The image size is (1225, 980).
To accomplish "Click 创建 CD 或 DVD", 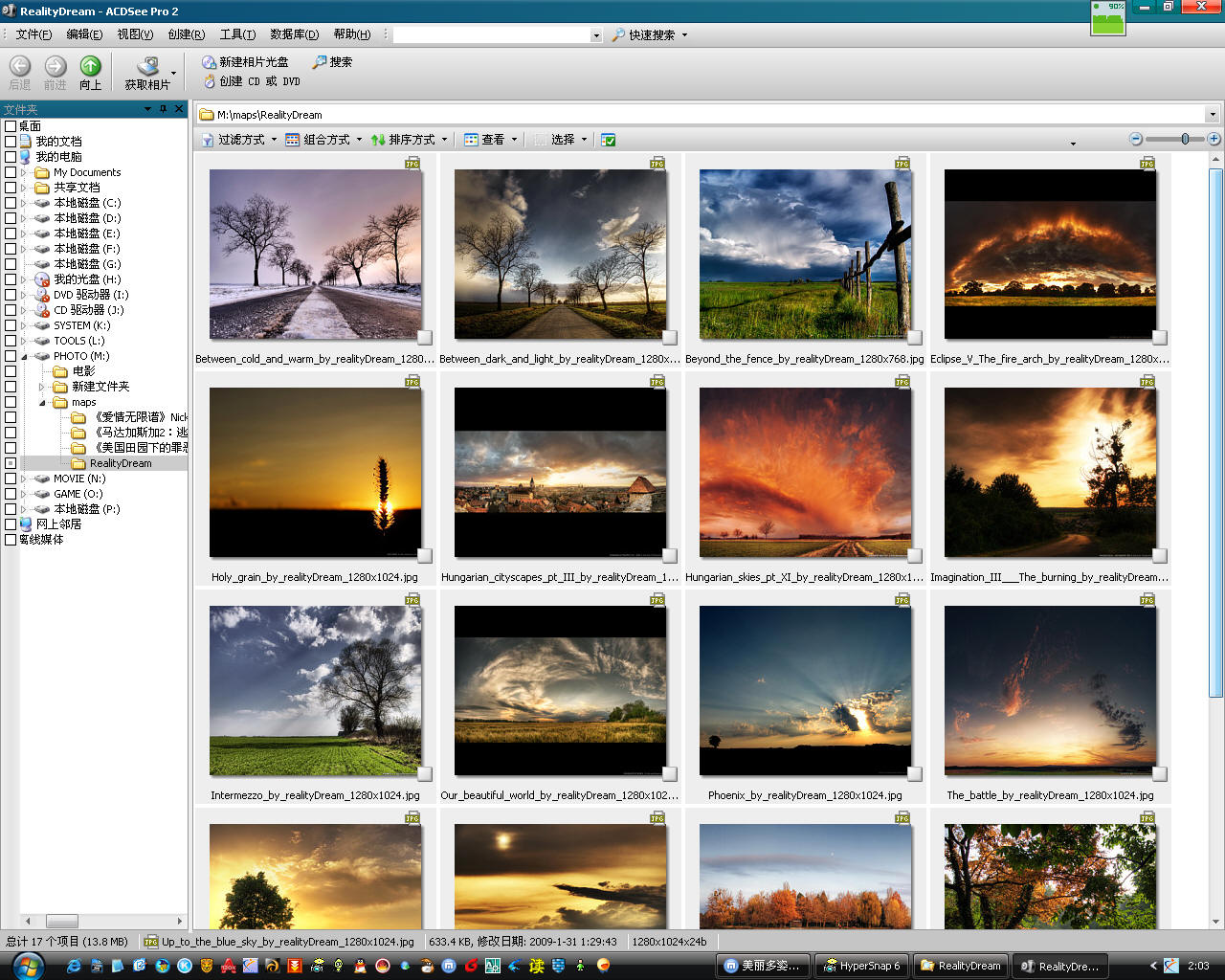I will (x=251, y=81).
